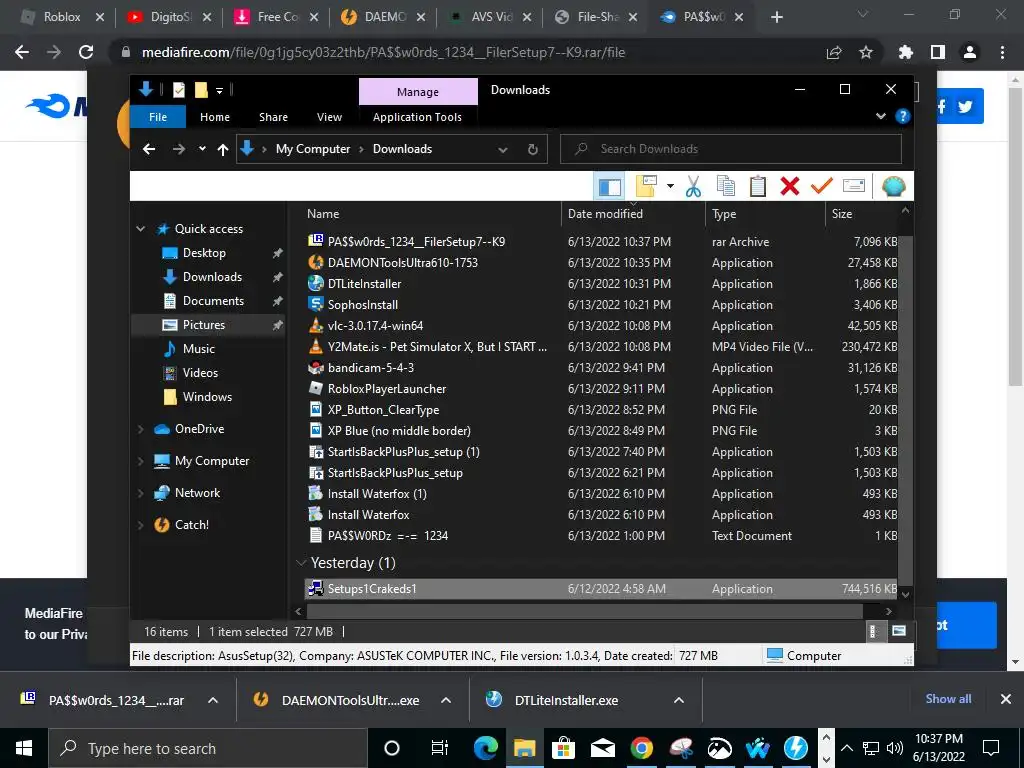Expand the Network tree node
1024x768 pixels.
click(140, 493)
